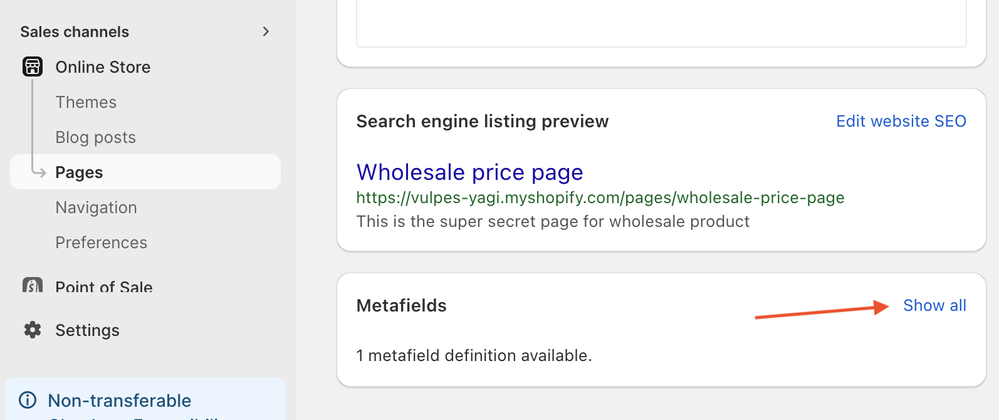Open Themes under Online Store
Image resolution: width=999 pixels, height=420 pixels.
click(x=86, y=102)
